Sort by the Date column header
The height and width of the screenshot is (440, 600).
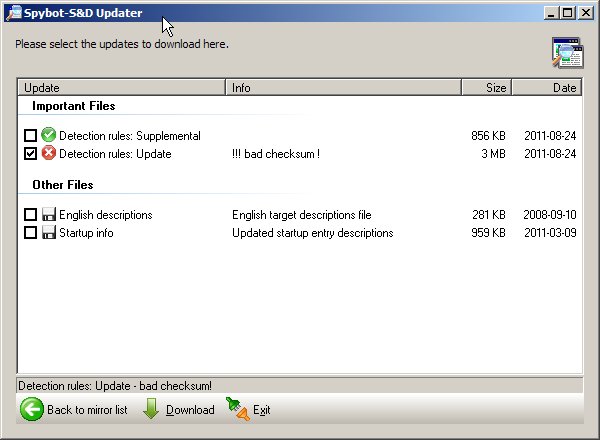(x=546, y=88)
